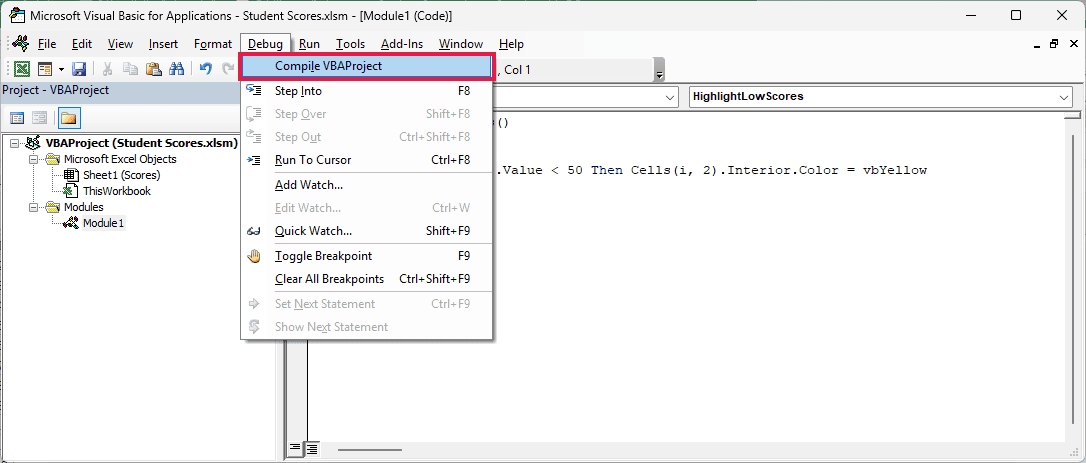Open the Help menu
Image resolution: width=1086 pixels, height=463 pixels.
click(x=511, y=44)
